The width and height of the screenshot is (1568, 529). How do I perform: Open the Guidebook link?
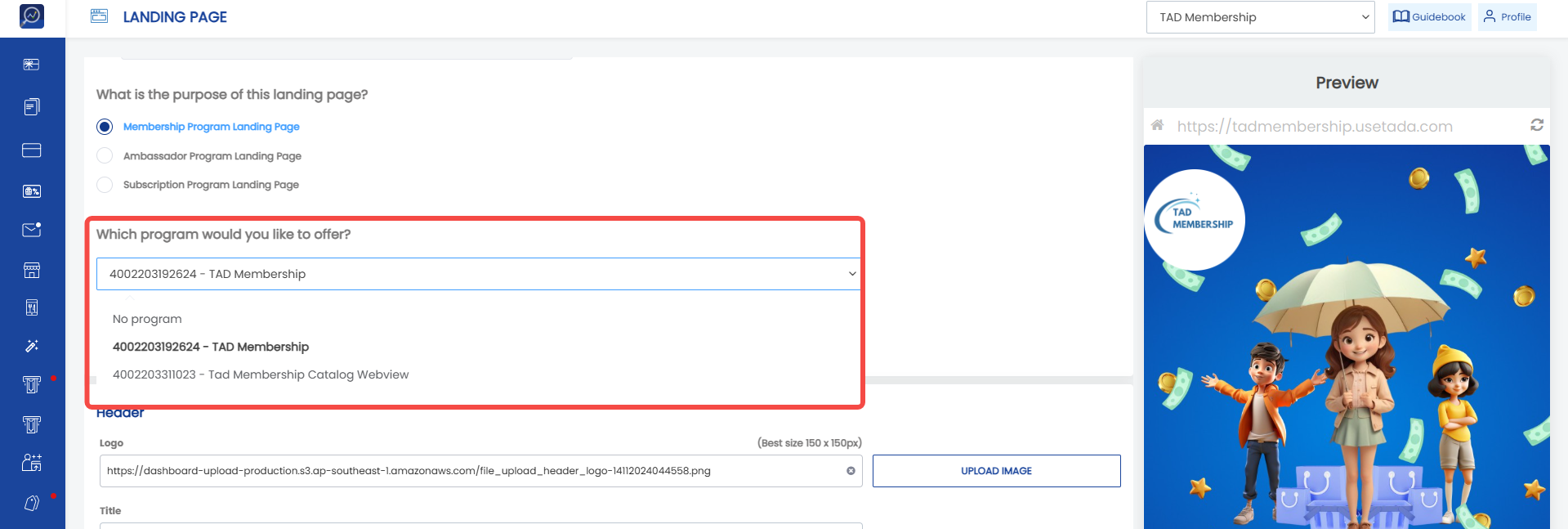(x=1429, y=17)
